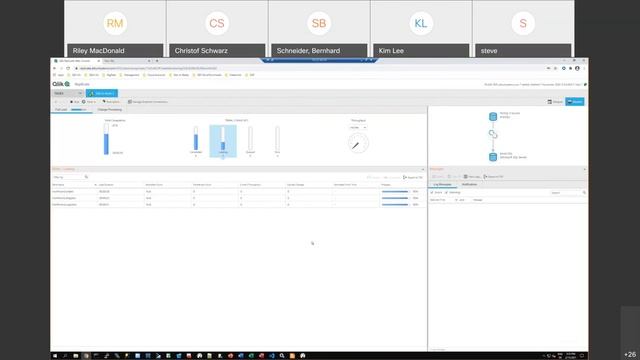Viewport: 640px width, 360px height.
Task: Click inside the Filter By input
Action: (x=68, y=177)
